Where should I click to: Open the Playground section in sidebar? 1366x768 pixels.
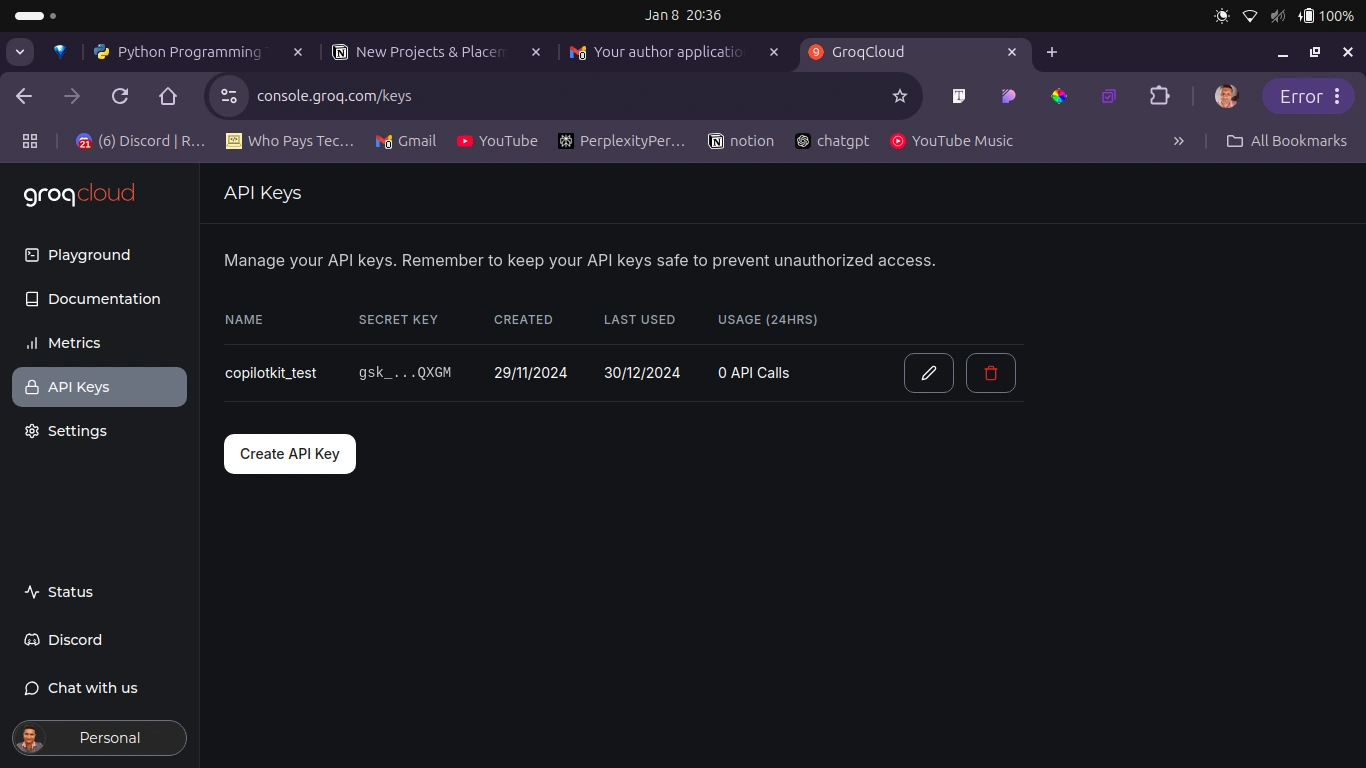point(89,255)
